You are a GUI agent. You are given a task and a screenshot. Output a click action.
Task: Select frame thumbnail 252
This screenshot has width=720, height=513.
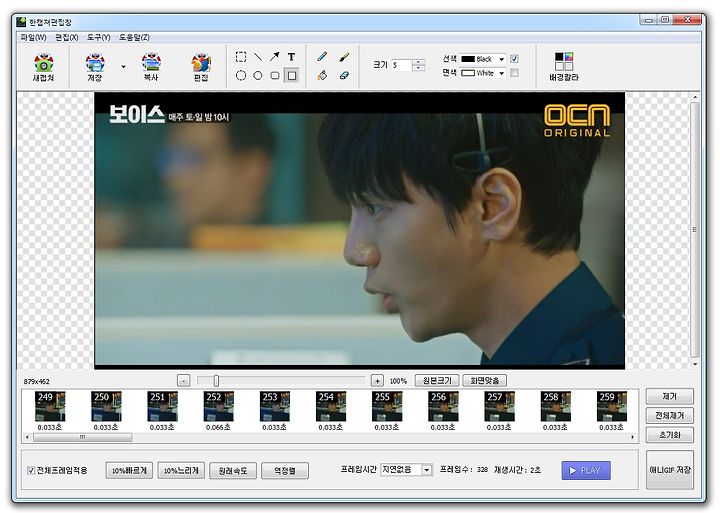point(219,406)
